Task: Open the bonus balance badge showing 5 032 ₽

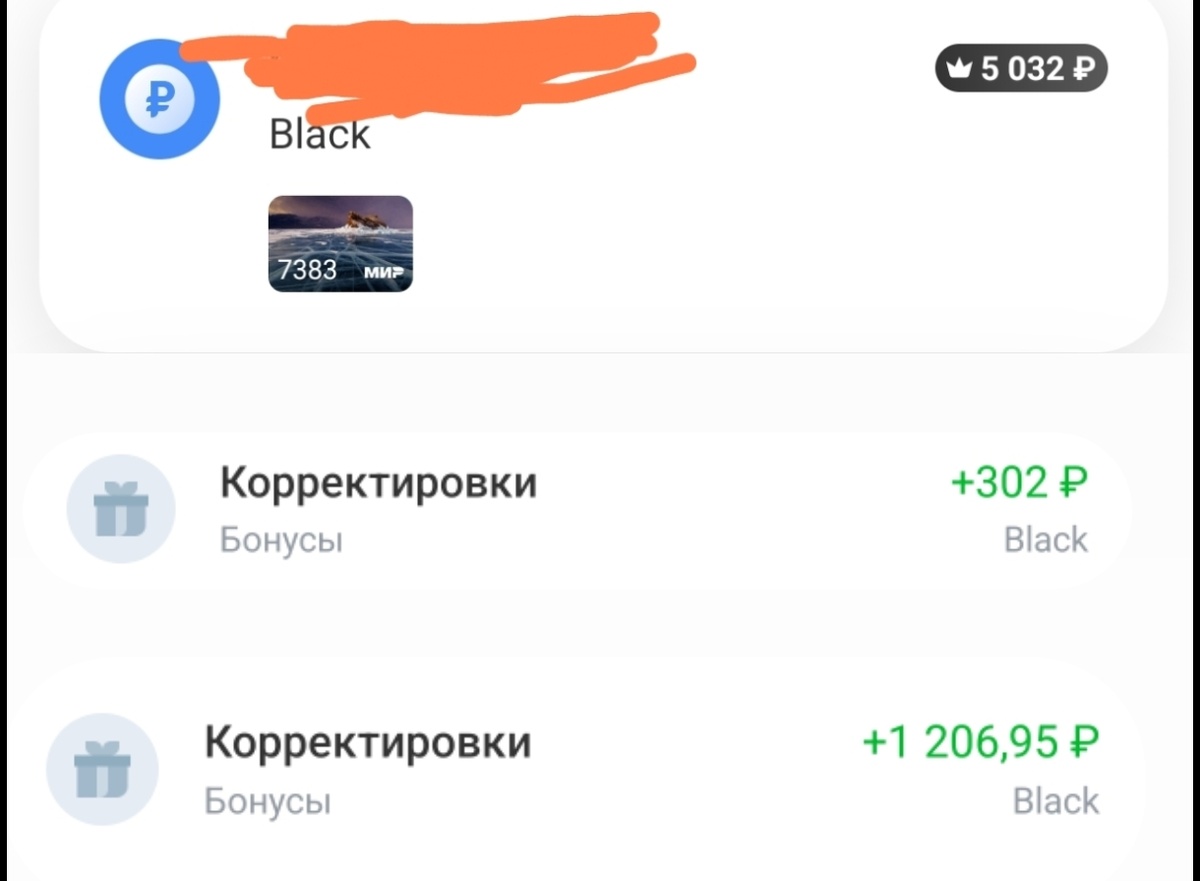Action: click(1020, 68)
